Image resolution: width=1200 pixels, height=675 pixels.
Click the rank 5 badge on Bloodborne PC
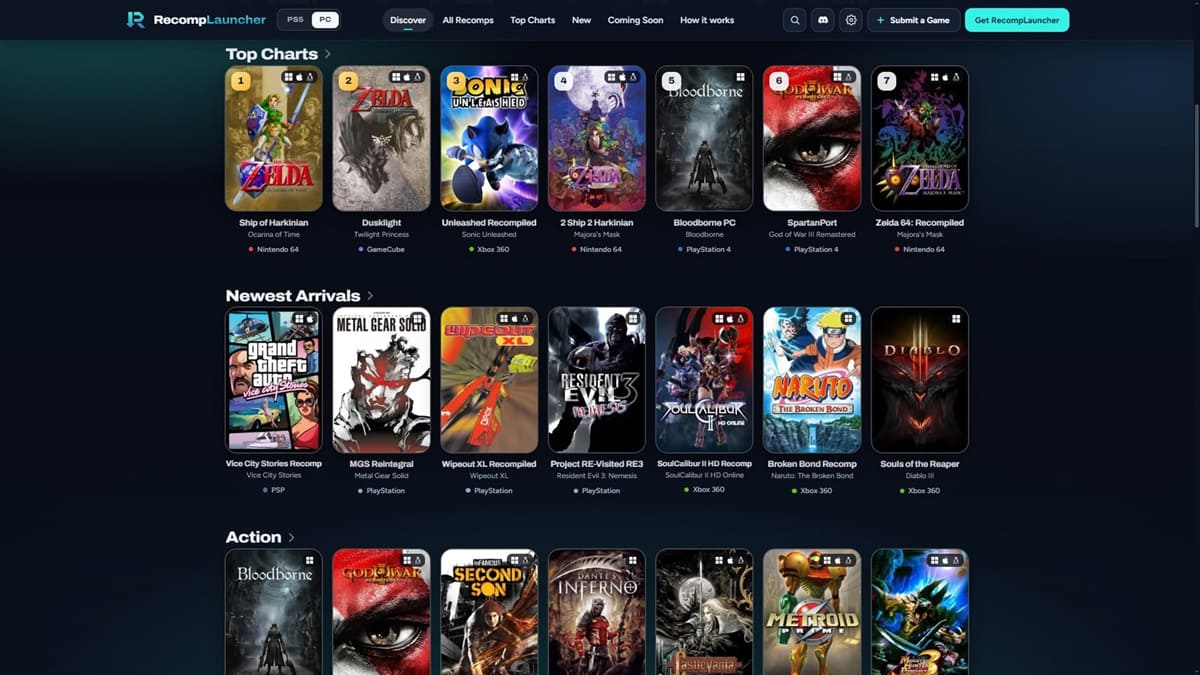(671, 81)
